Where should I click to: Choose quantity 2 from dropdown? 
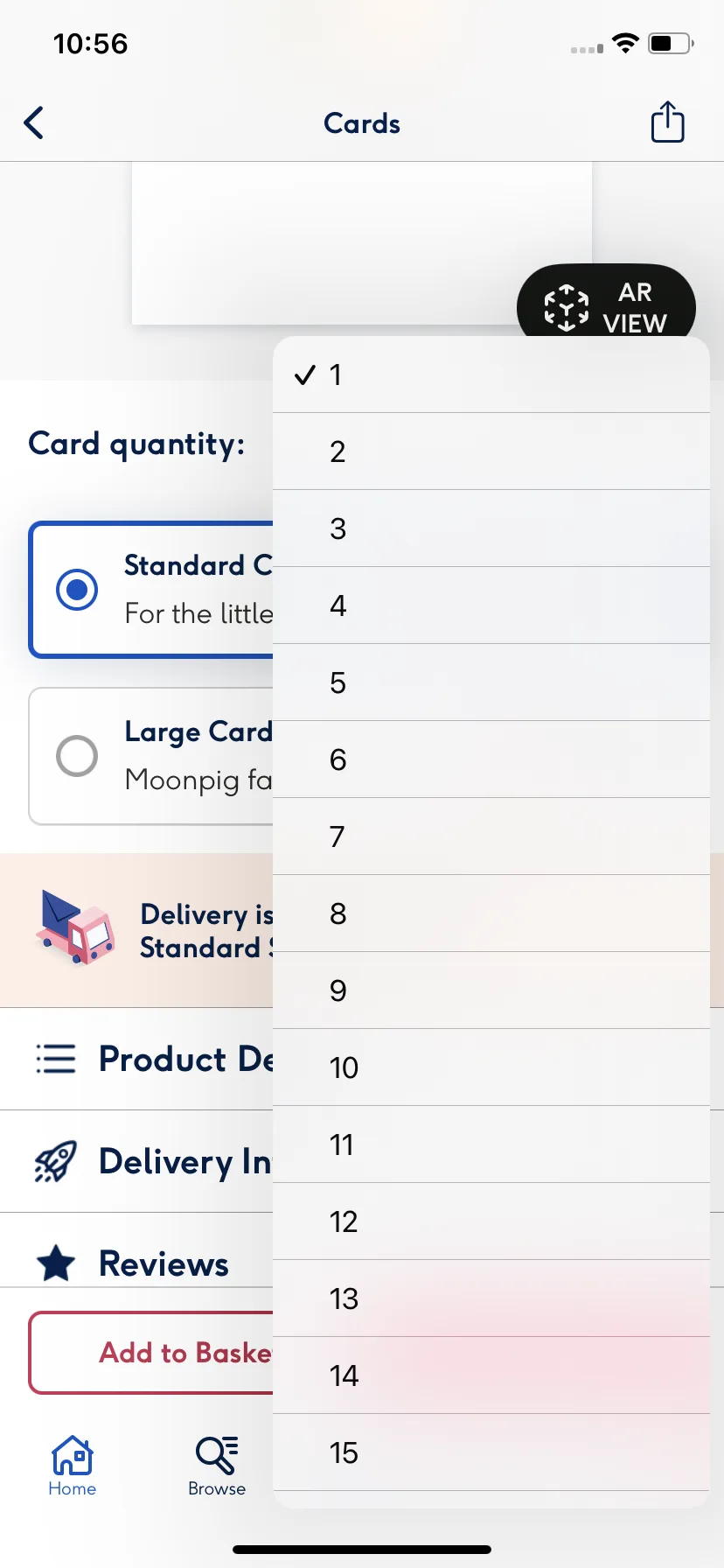(491, 451)
